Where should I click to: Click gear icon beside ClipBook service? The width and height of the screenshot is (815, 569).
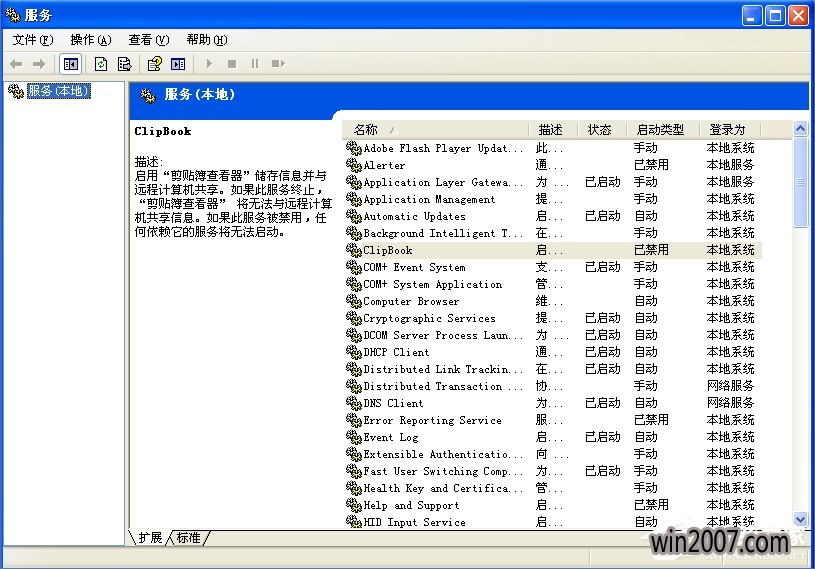pos(353,250)
